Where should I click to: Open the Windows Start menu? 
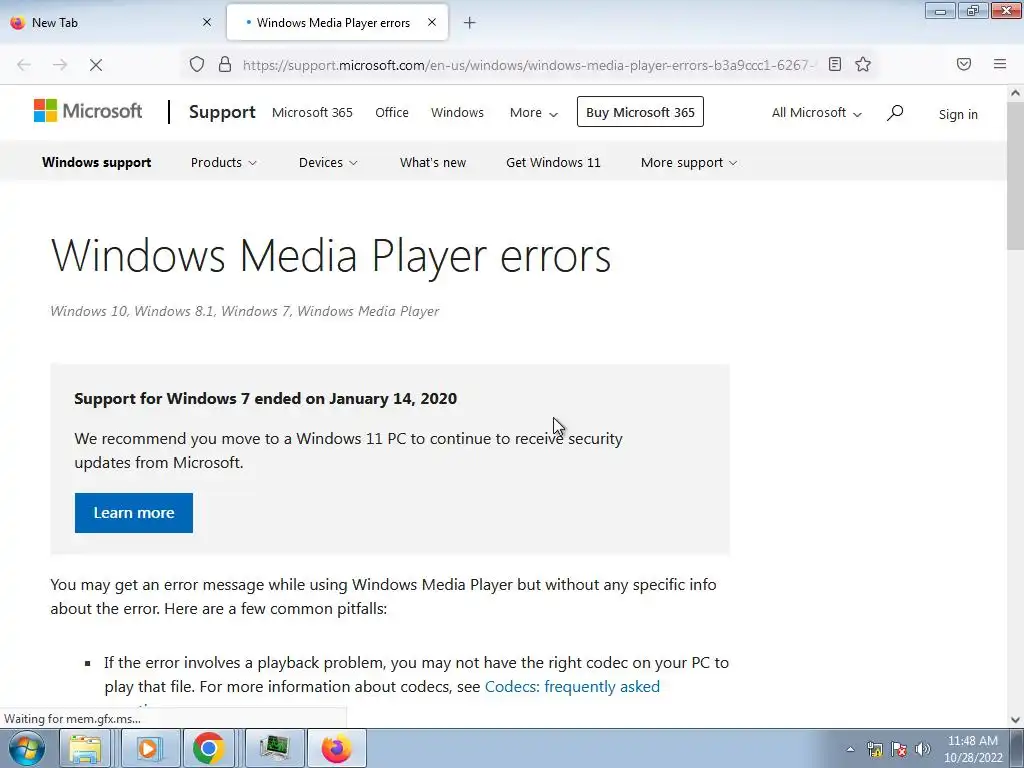(27, 748)
